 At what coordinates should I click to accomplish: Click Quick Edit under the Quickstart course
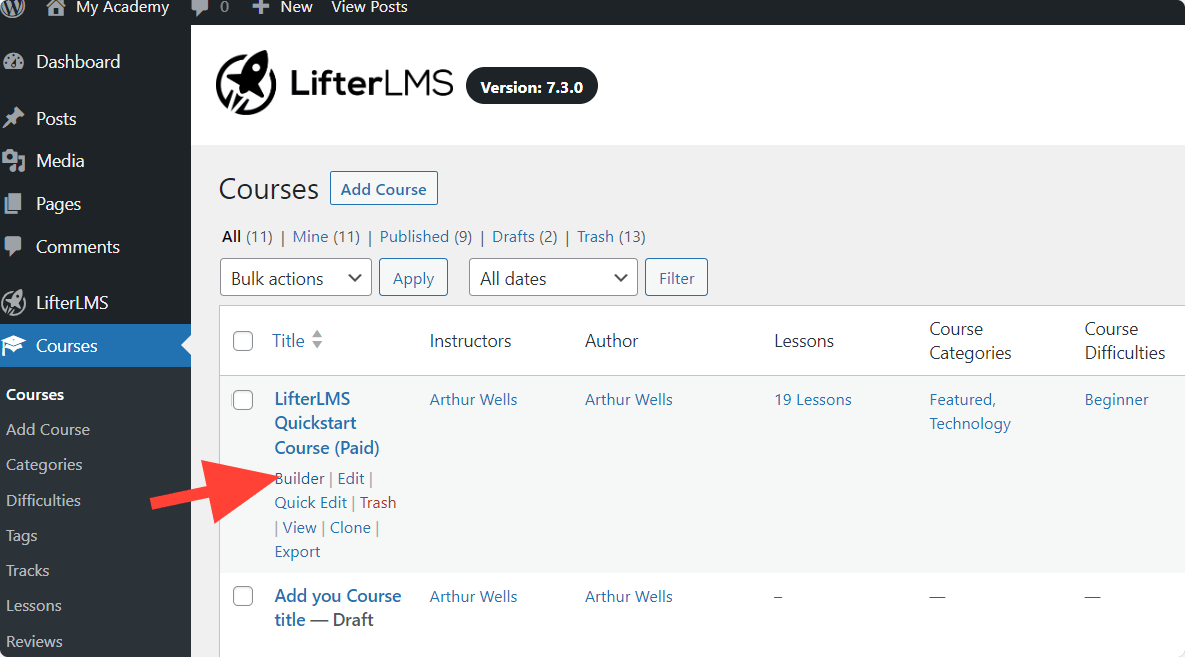[311, 503]
